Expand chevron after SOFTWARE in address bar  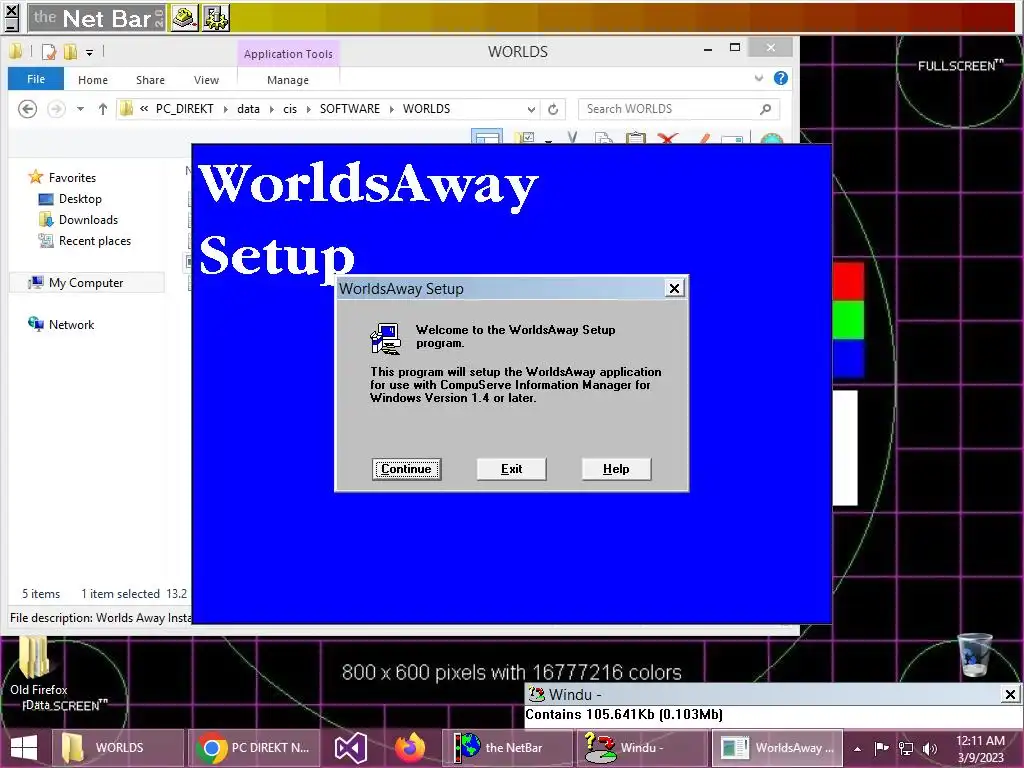(x=392, y=109)
